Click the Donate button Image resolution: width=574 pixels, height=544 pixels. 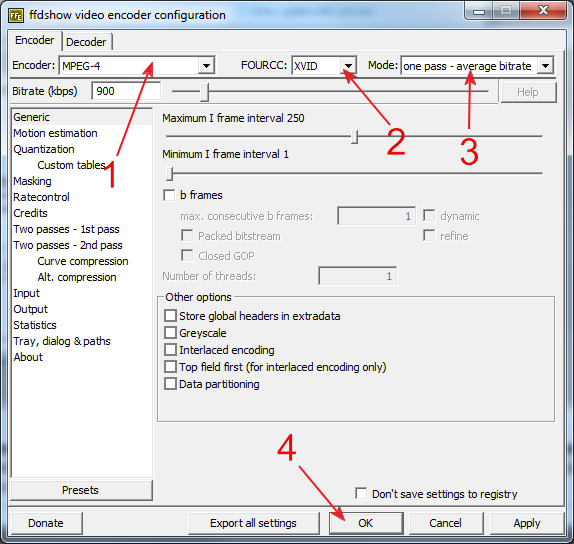(46, 523)
